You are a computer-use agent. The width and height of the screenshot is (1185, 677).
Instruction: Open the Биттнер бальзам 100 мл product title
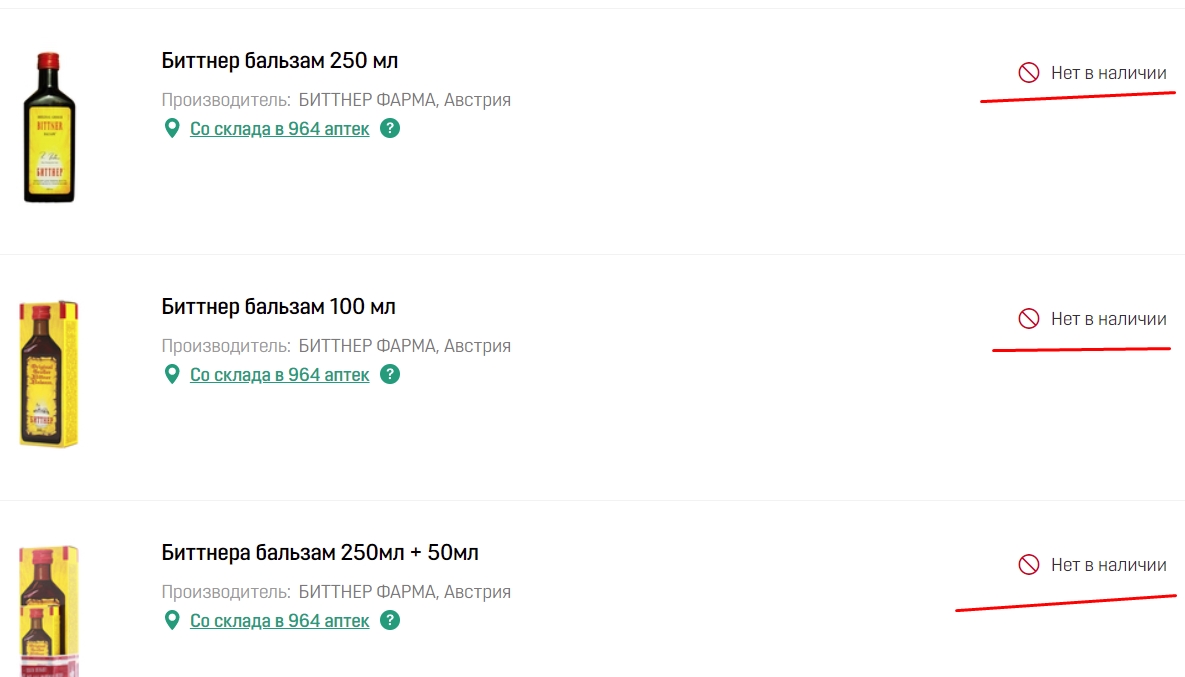click(x=279, y=306)
